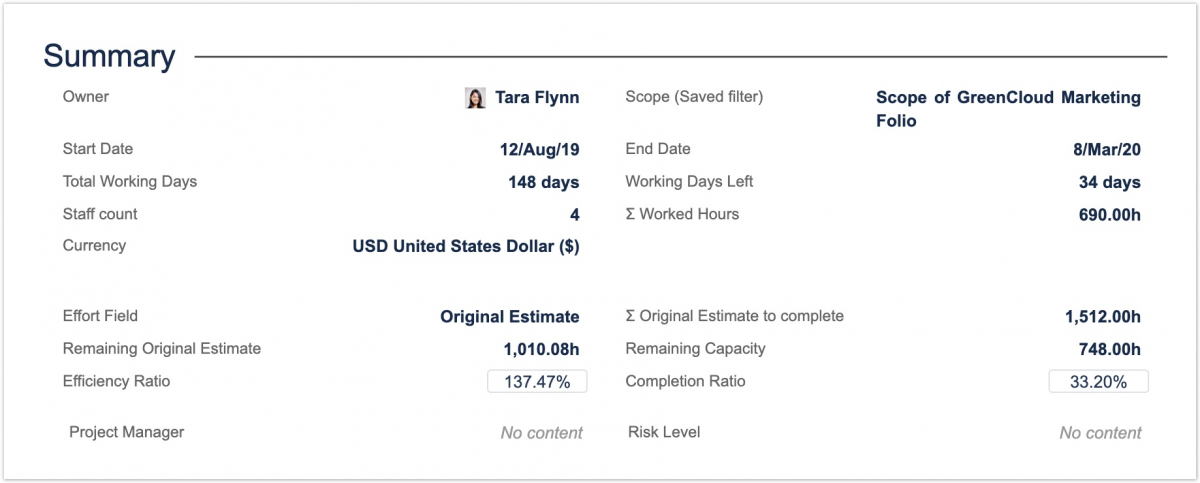Image resolution: width=1200 pixels, height=483 pixels.
Task: Click Tara Flynn's avatar icon
Action: 475,98
